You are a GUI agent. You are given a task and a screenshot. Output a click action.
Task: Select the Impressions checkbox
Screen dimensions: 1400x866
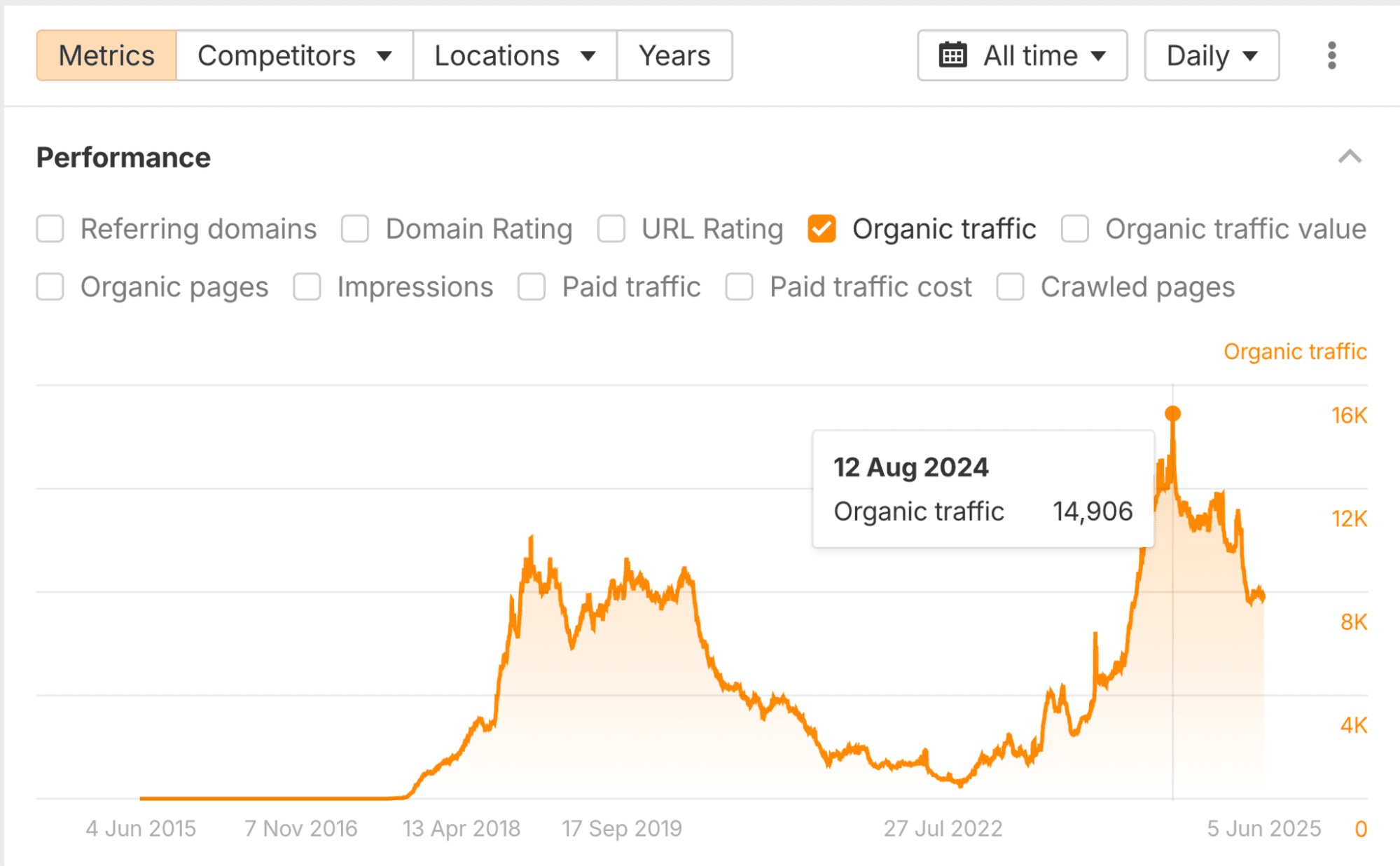click(307, 287)
